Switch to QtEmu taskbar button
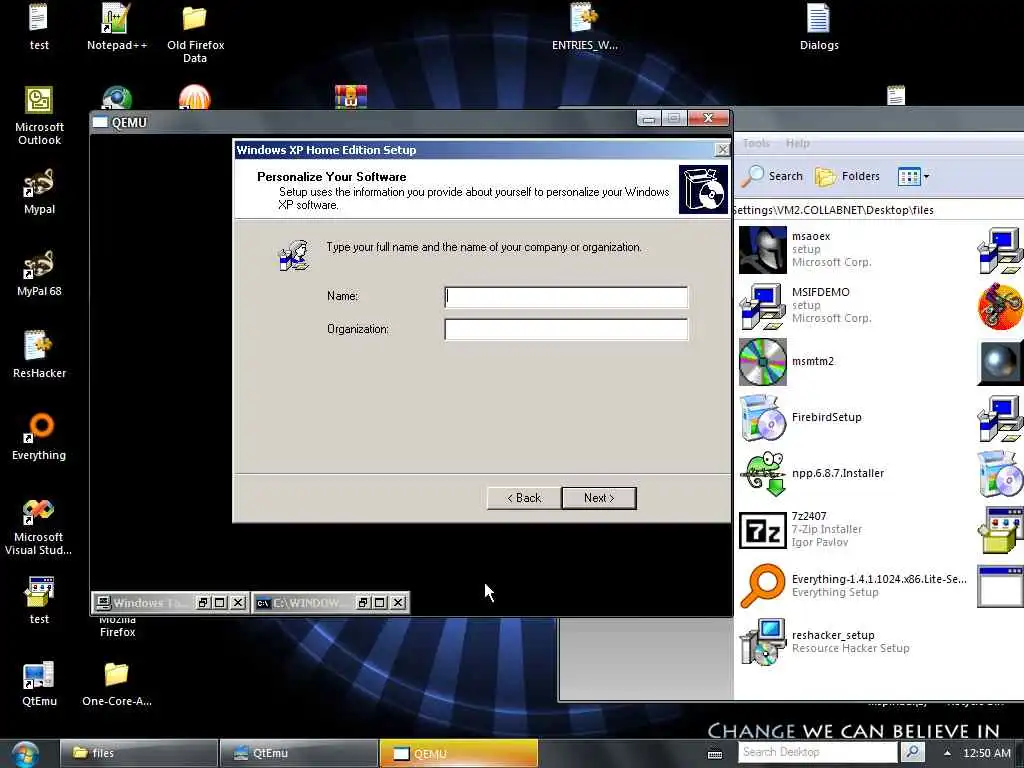The height and width of the screenshot is (768, 1024). pyautogui.click(x=298, y=754)
